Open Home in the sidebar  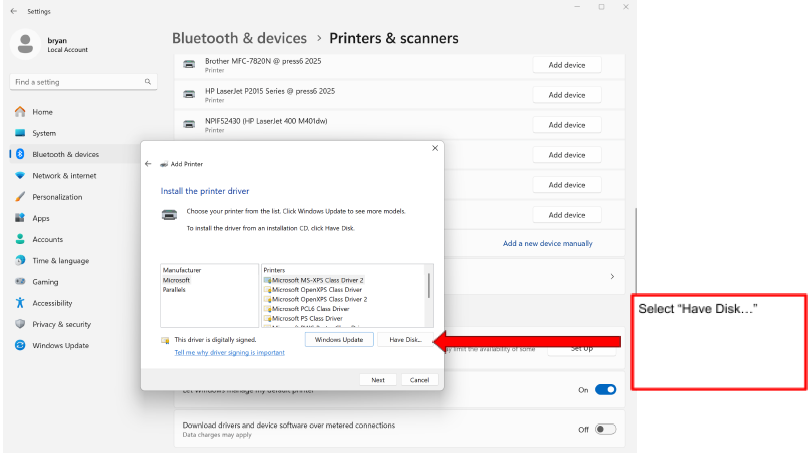(42, 112)
